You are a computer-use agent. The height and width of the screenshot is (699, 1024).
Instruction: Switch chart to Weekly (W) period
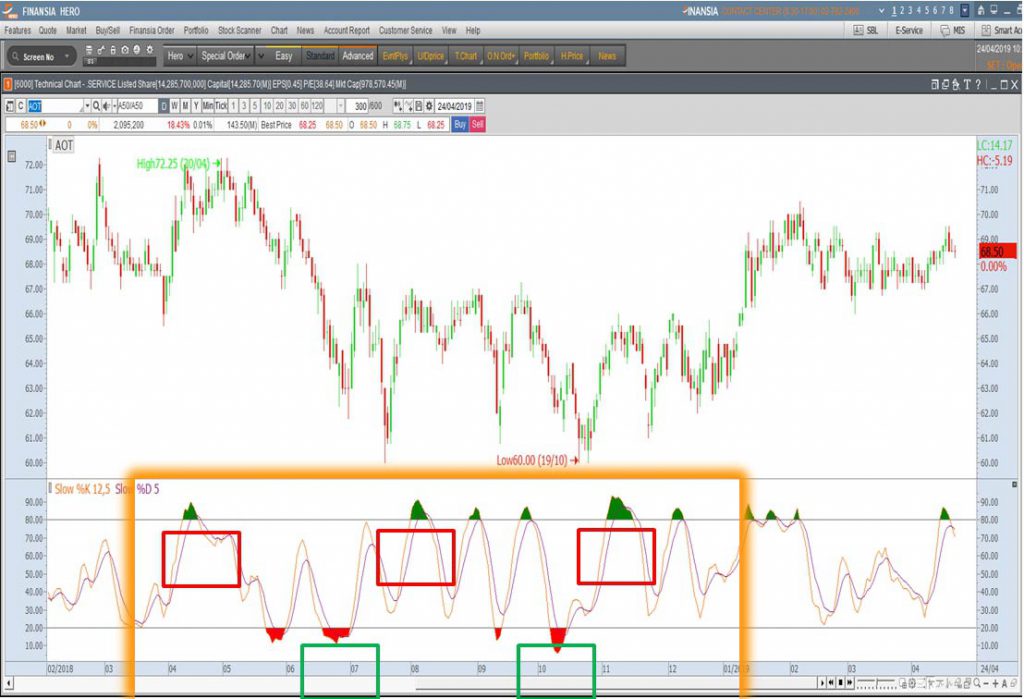(x=174, y=106)
